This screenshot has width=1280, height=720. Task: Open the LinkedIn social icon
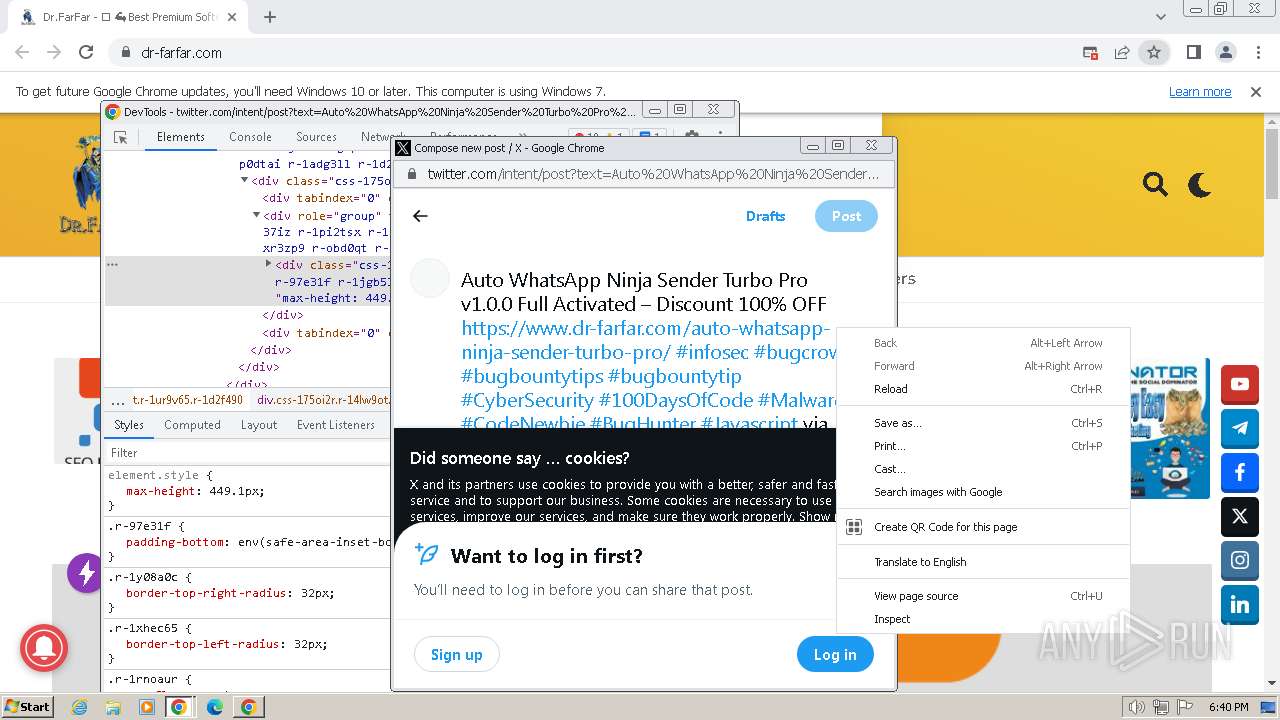(x=1240, y=605)
